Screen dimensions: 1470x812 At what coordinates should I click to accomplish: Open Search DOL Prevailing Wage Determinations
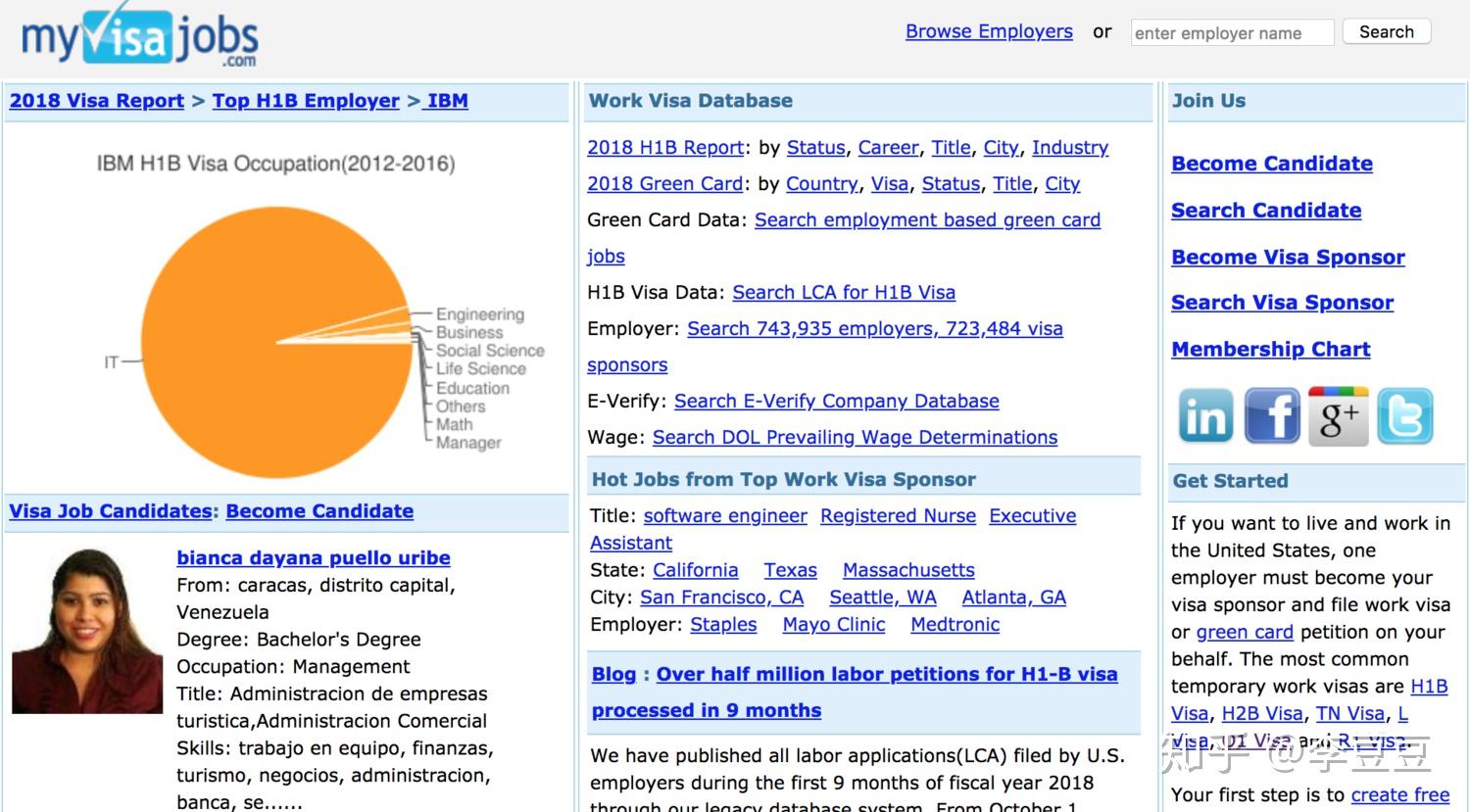pyautogui.click(x=855, y=437)
